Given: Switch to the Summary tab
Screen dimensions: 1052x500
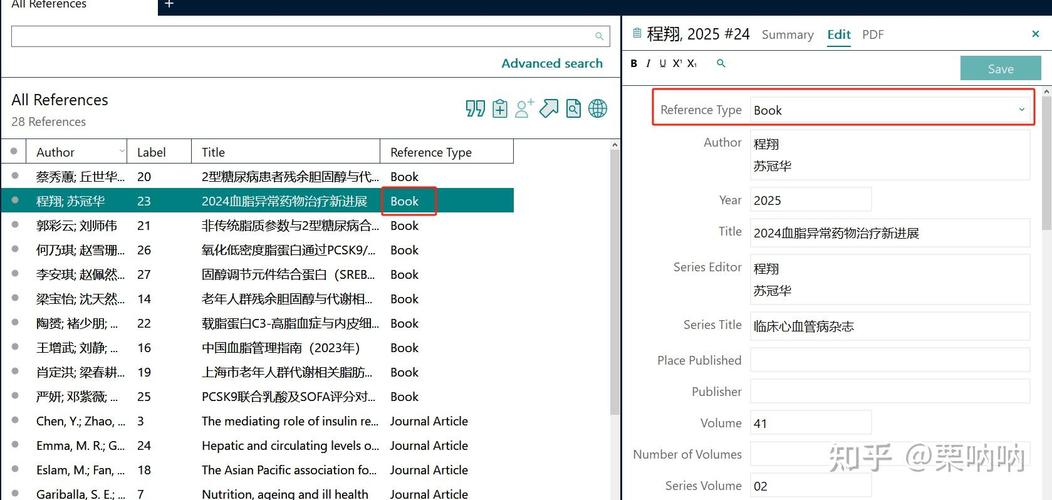Looking at the screenshot, I should tap(787, 34).
